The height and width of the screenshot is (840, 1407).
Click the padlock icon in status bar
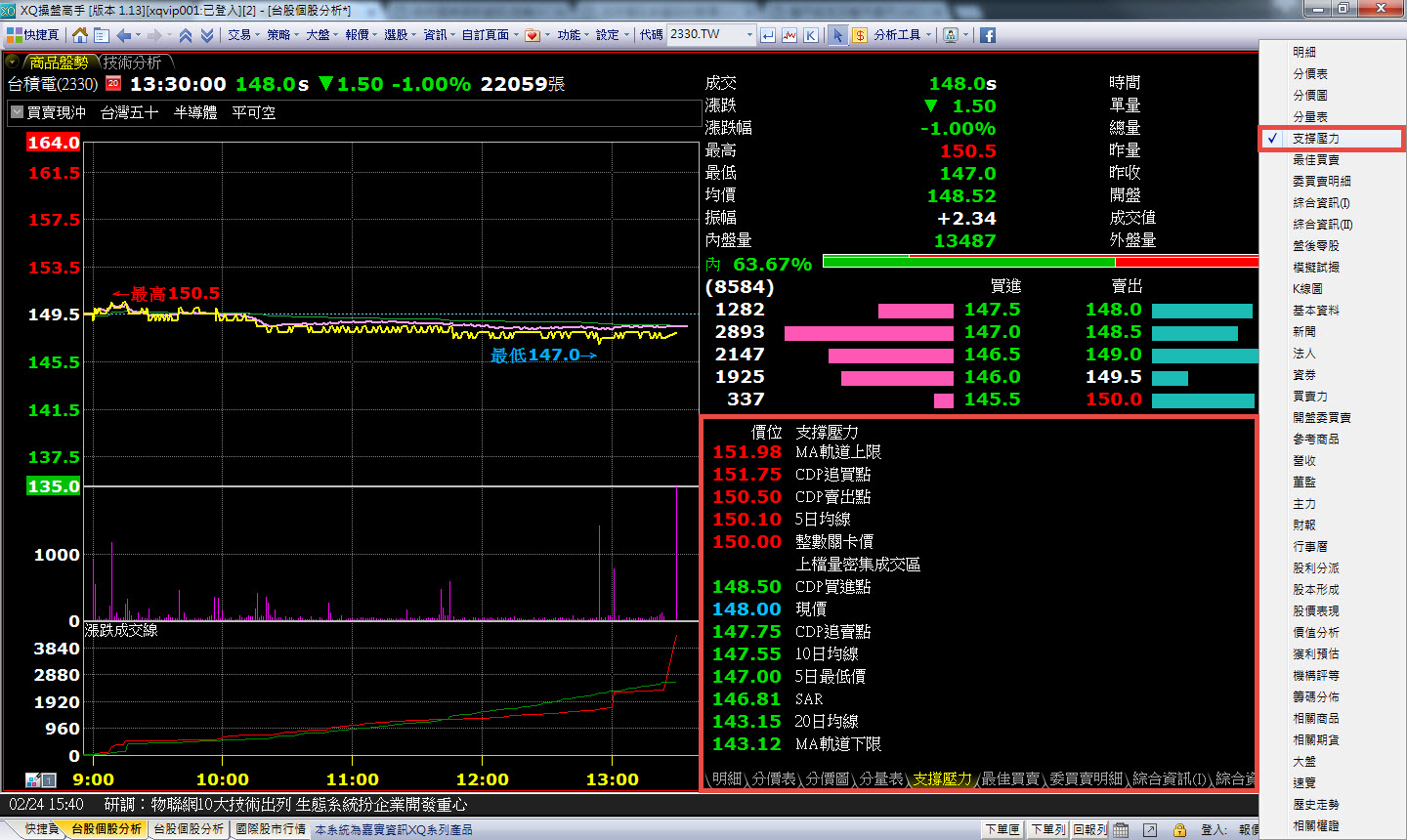click(1179, 830)
